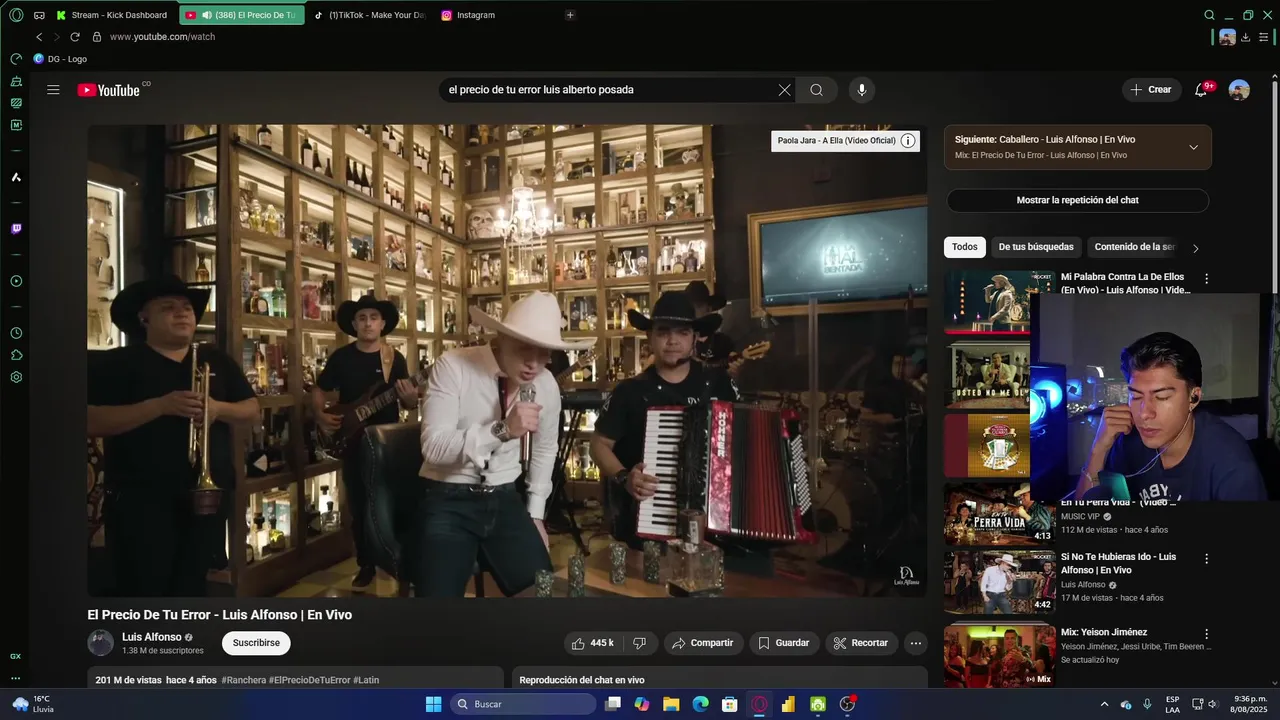Select the Todos filter chip
Viewport: 1280px width, 720px height.
[x=965, y=247]
